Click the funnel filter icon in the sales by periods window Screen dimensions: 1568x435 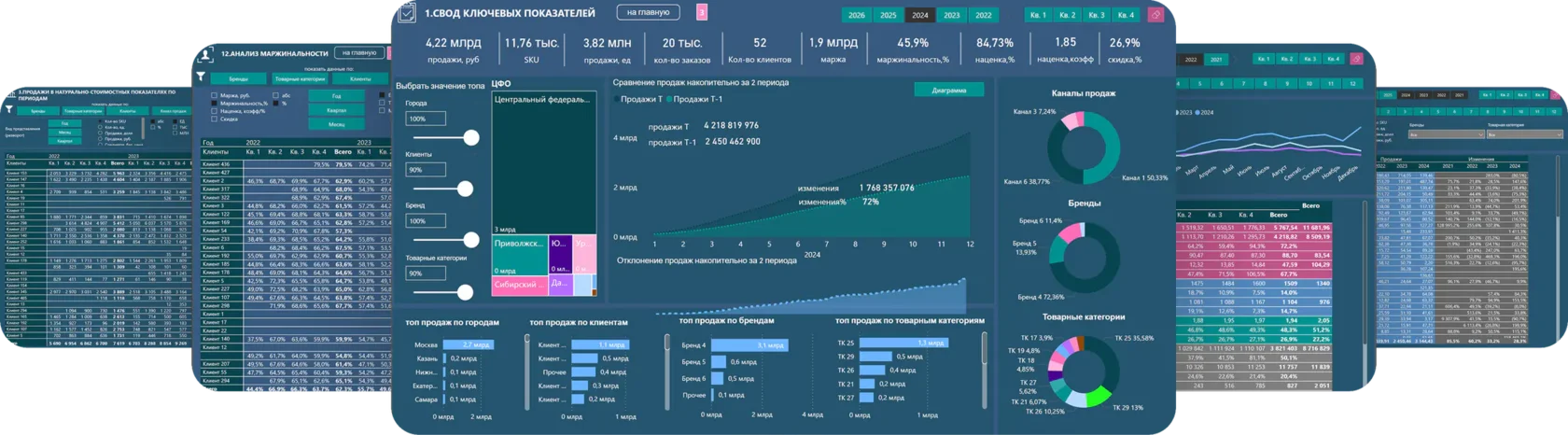click(8, 109)
